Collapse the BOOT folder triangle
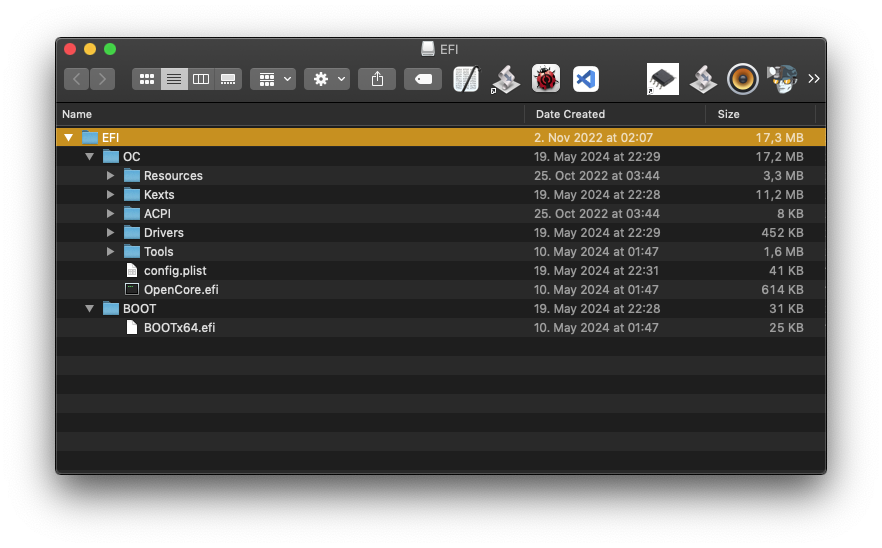 point(89,309)
